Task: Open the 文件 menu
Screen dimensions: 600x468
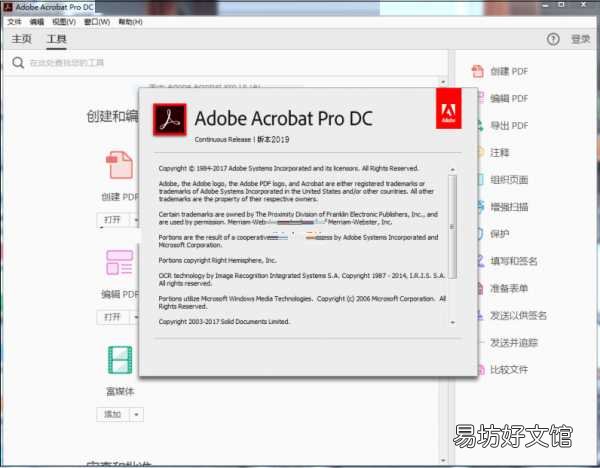Action: [14, 22]
